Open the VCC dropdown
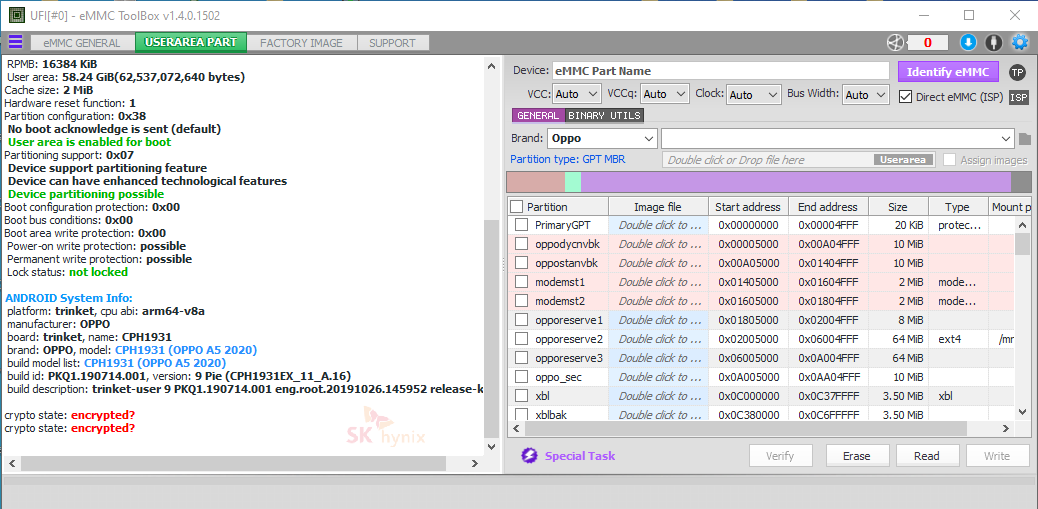Image resolution: width=1038 pixels, height=509 pixels. [577, 95]
